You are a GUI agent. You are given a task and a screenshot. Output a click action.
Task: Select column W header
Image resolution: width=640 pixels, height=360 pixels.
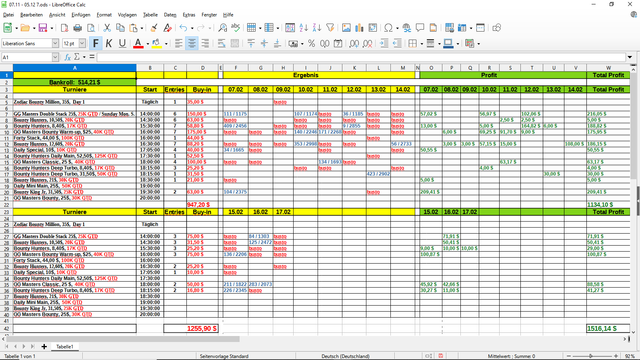click(608, 68)
